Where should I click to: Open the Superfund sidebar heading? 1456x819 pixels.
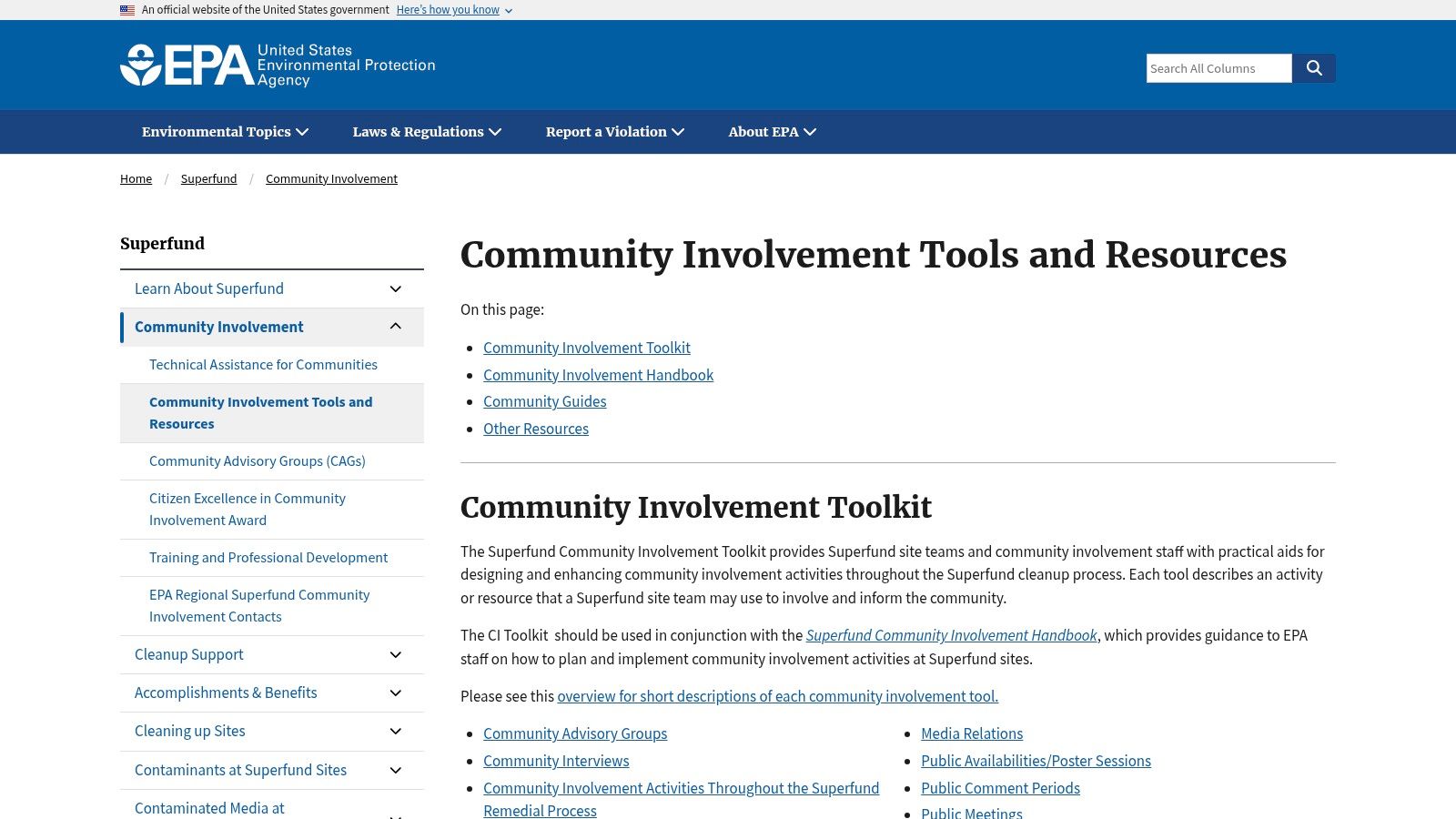pyautogui.click(x=162, y=243)
